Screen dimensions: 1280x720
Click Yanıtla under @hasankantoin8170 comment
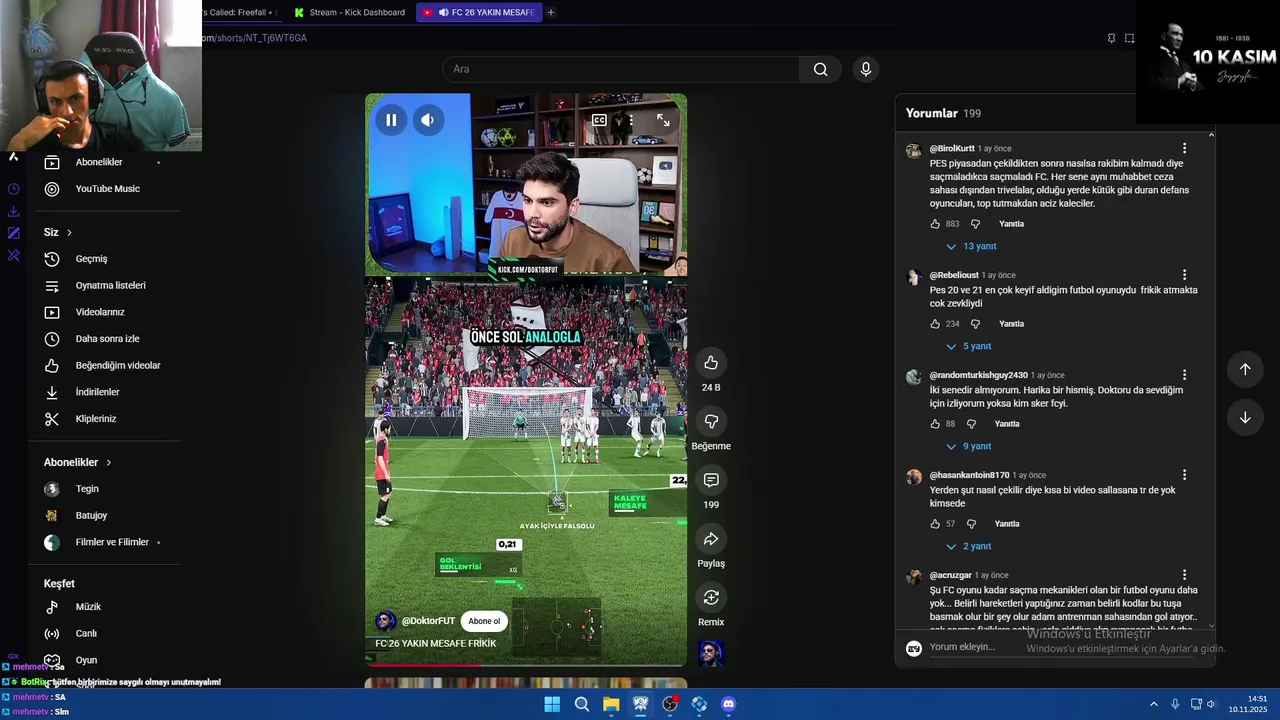pos(1007,524)
